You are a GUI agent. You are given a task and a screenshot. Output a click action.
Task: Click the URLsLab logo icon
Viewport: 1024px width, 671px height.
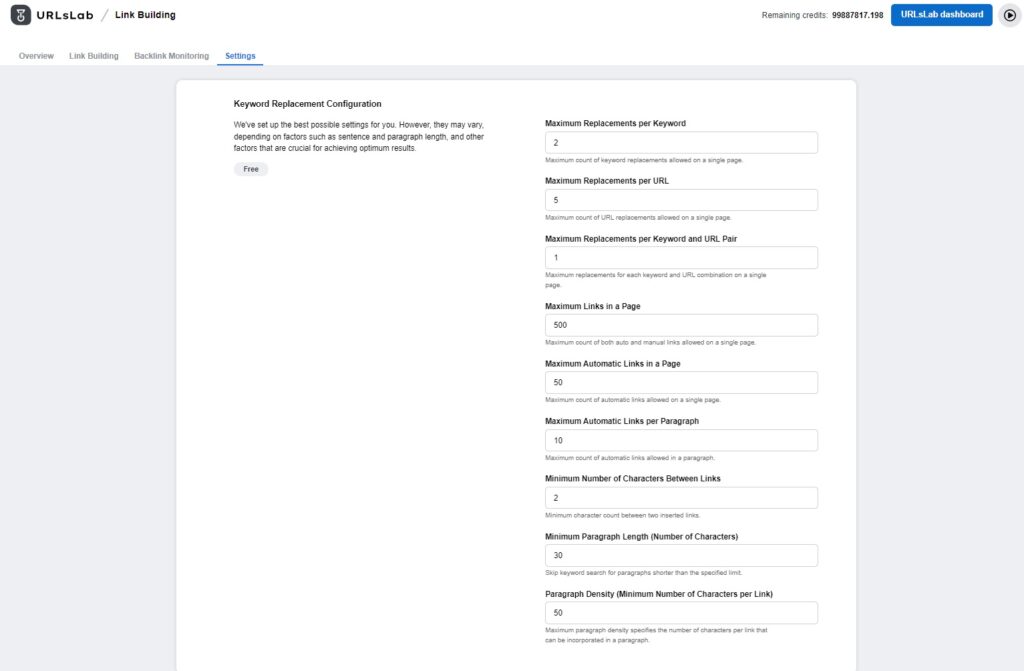(x=21, y=15)
